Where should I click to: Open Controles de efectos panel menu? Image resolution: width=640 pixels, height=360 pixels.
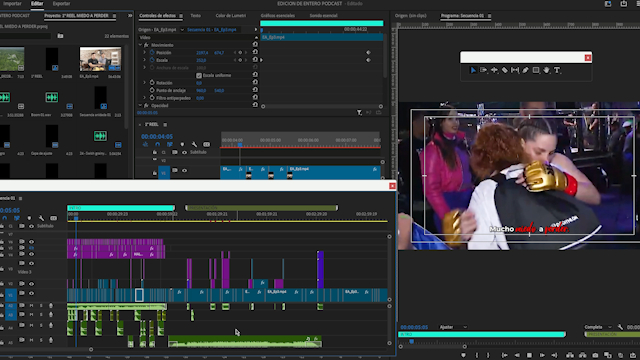tap(181, 16)
